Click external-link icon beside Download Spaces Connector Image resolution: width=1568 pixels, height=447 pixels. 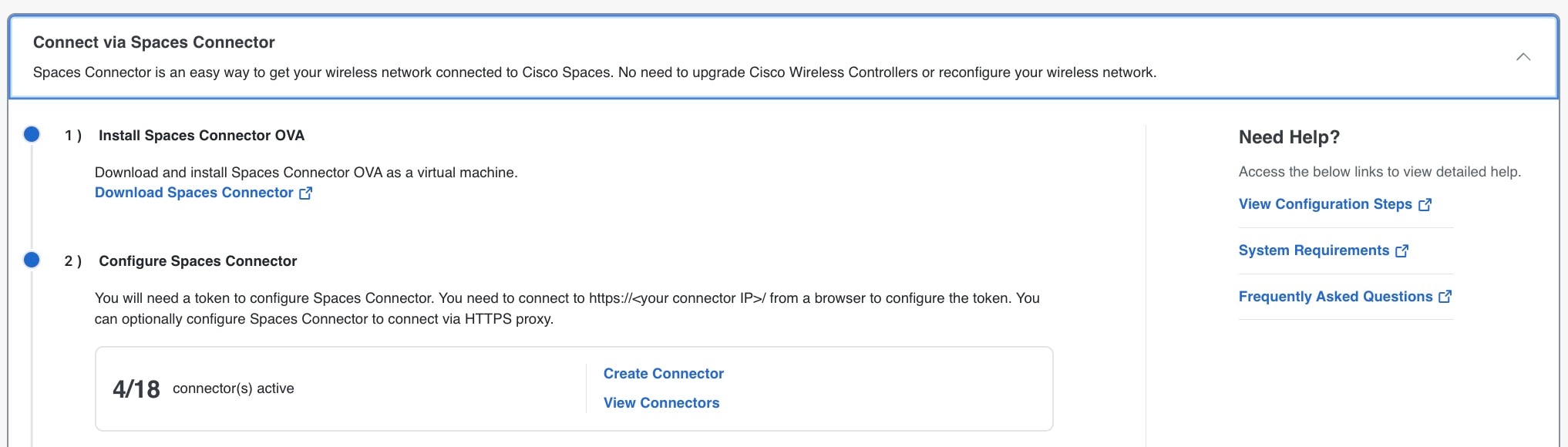(306, 193)
